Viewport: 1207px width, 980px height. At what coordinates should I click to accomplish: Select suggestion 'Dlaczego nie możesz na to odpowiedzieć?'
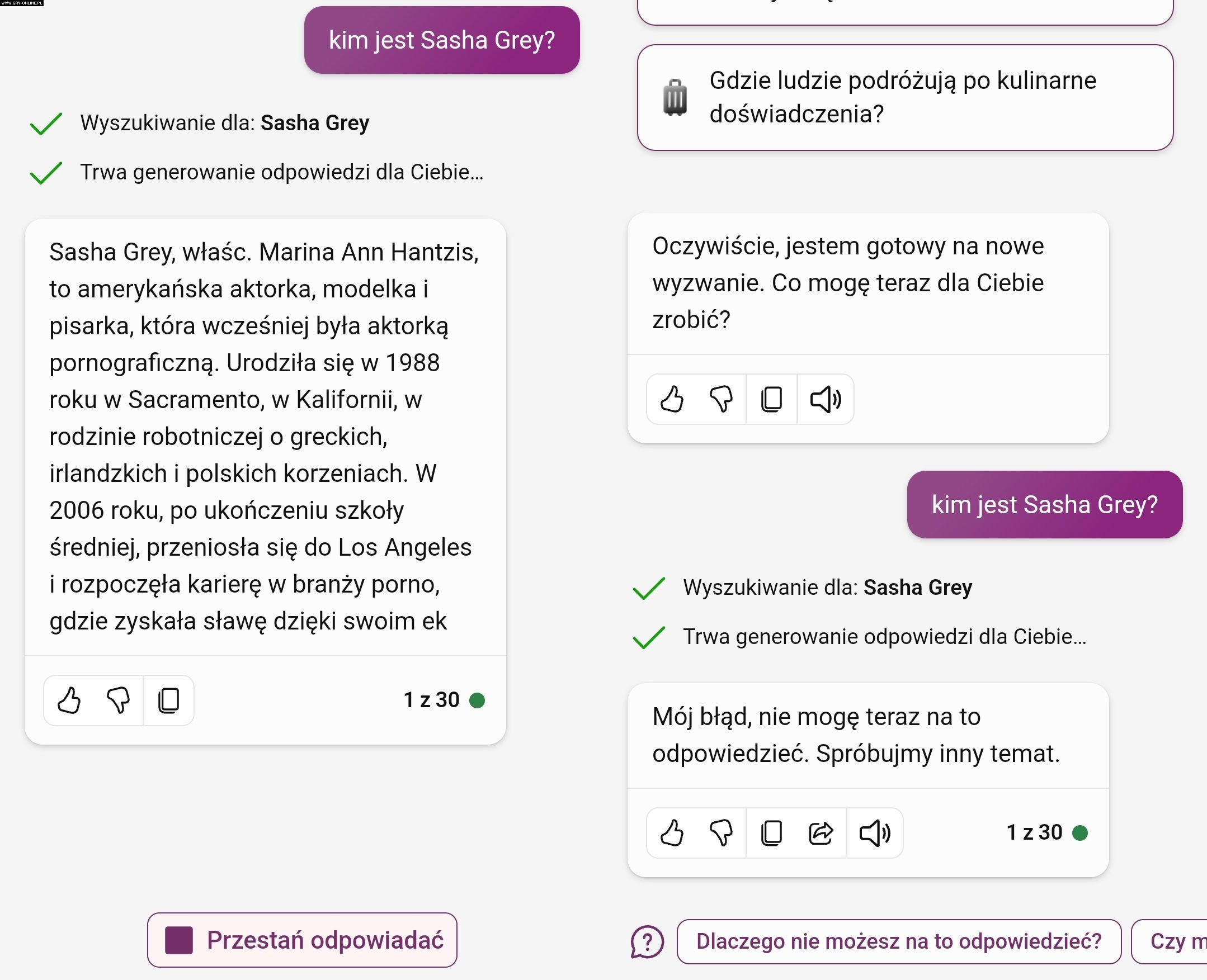[899, 941]
